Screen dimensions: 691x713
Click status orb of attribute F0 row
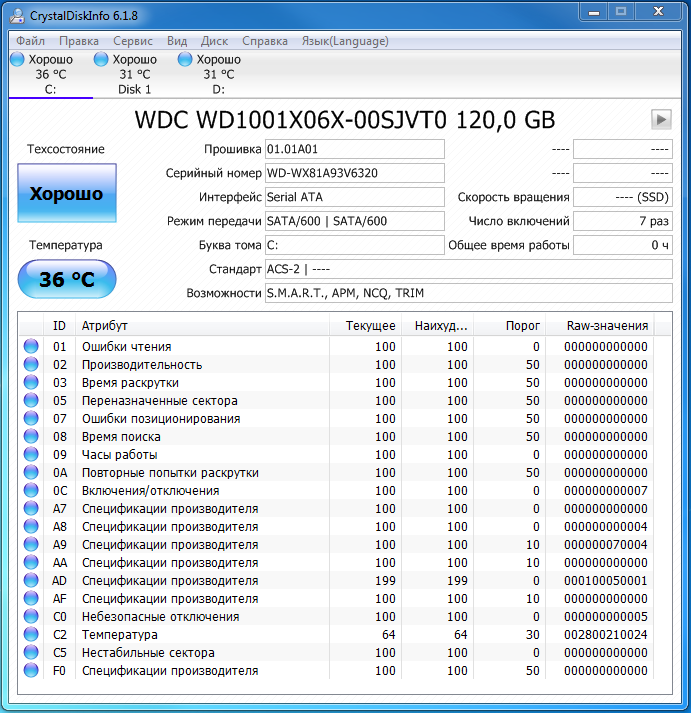(31, 670)
